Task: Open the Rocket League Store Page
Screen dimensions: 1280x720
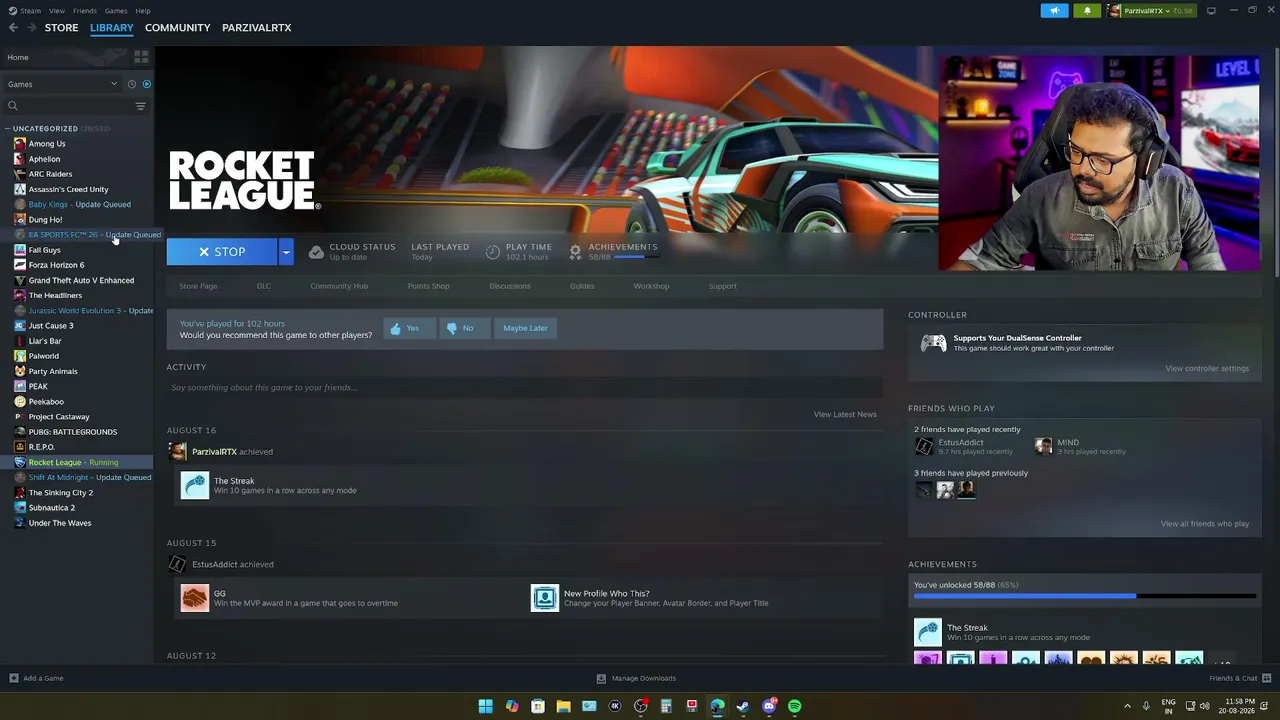Action: point(198,286)
